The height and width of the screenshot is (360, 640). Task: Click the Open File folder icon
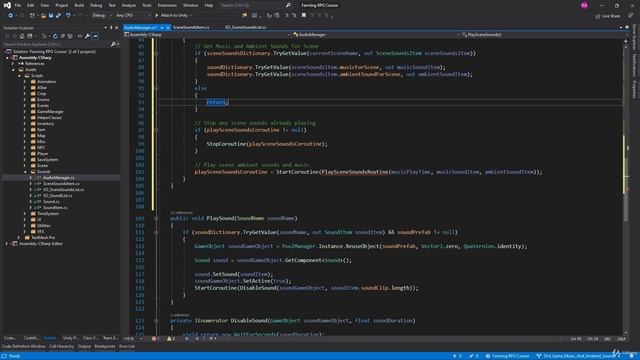pos(43,16)
